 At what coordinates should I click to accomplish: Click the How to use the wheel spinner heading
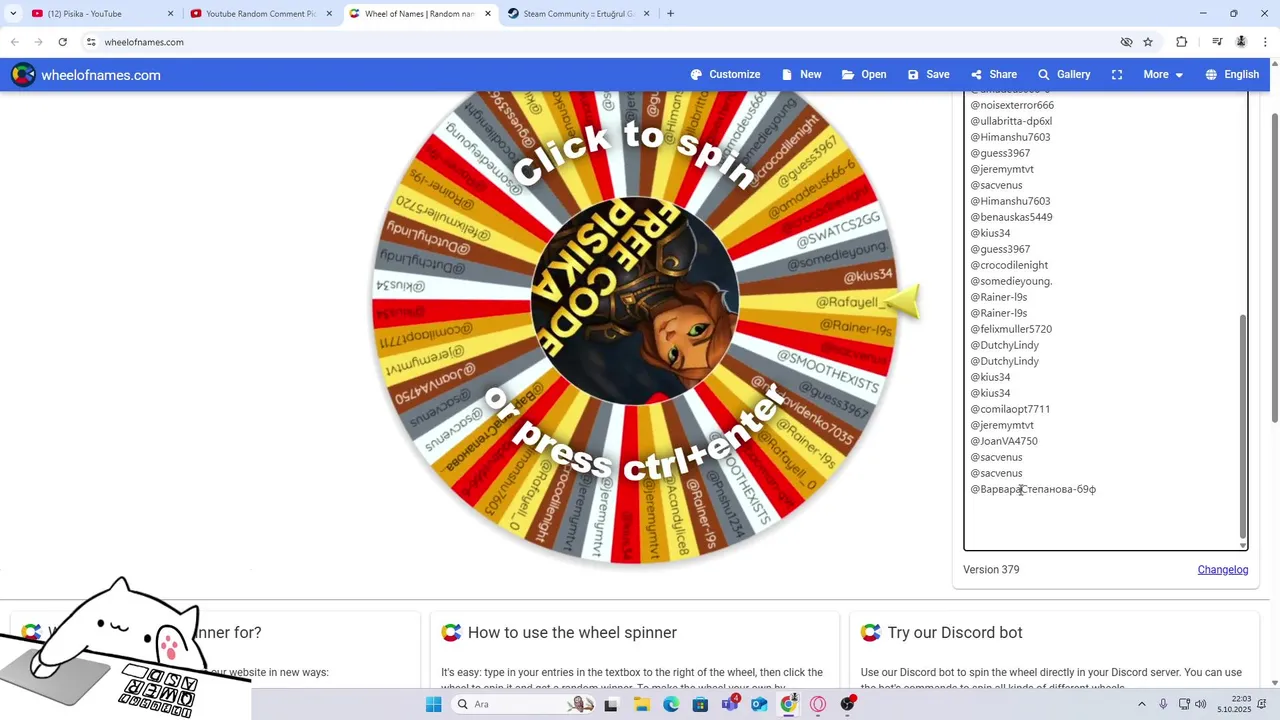[572, 633]
